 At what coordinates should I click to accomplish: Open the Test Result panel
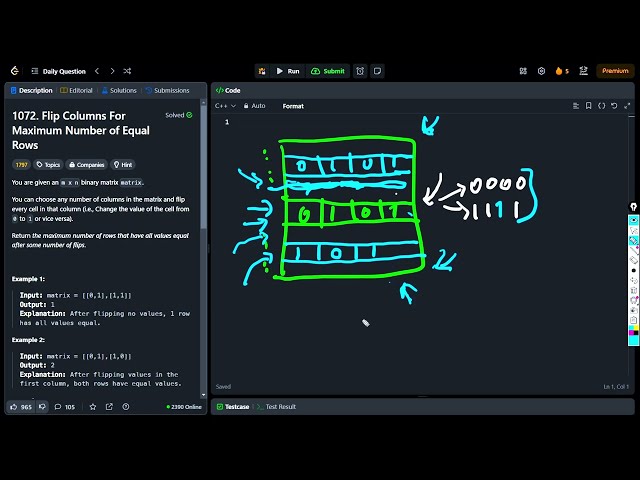point(275,407)
